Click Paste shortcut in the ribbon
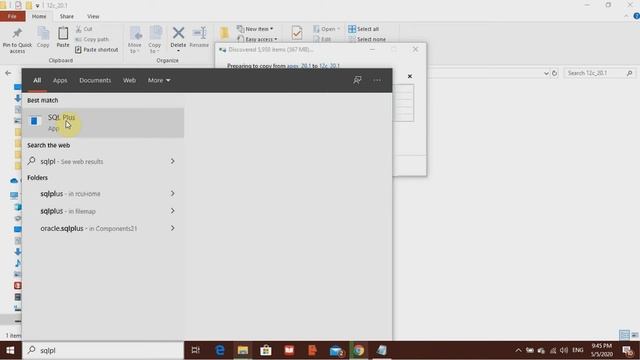 pos(97,50)
